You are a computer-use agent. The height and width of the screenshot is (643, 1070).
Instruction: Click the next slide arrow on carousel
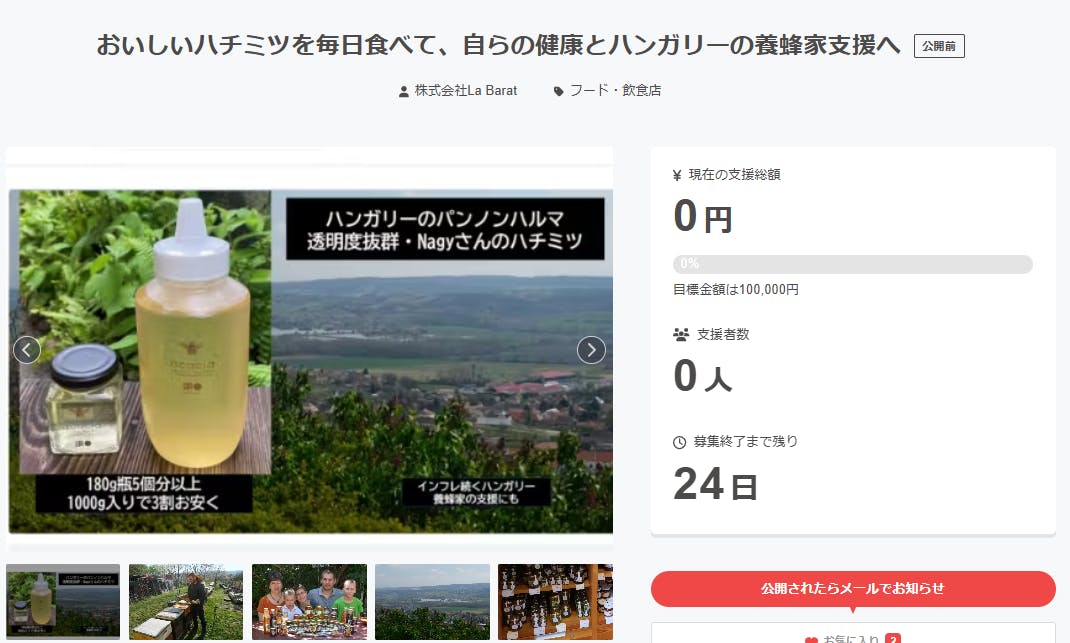[x=591, y=350]
